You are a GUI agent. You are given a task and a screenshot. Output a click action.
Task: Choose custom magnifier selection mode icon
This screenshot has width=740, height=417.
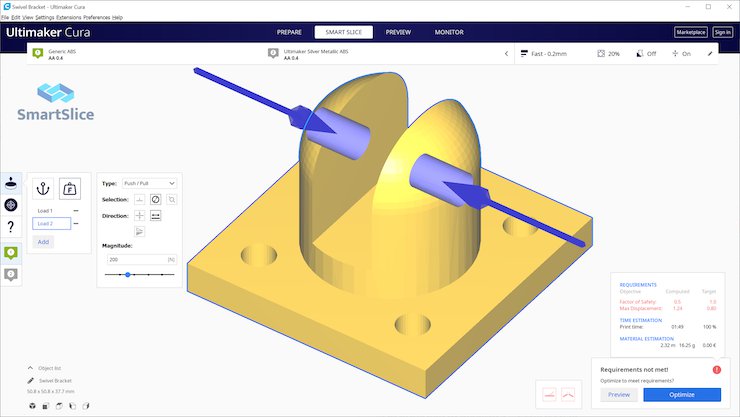click(172, 200)
